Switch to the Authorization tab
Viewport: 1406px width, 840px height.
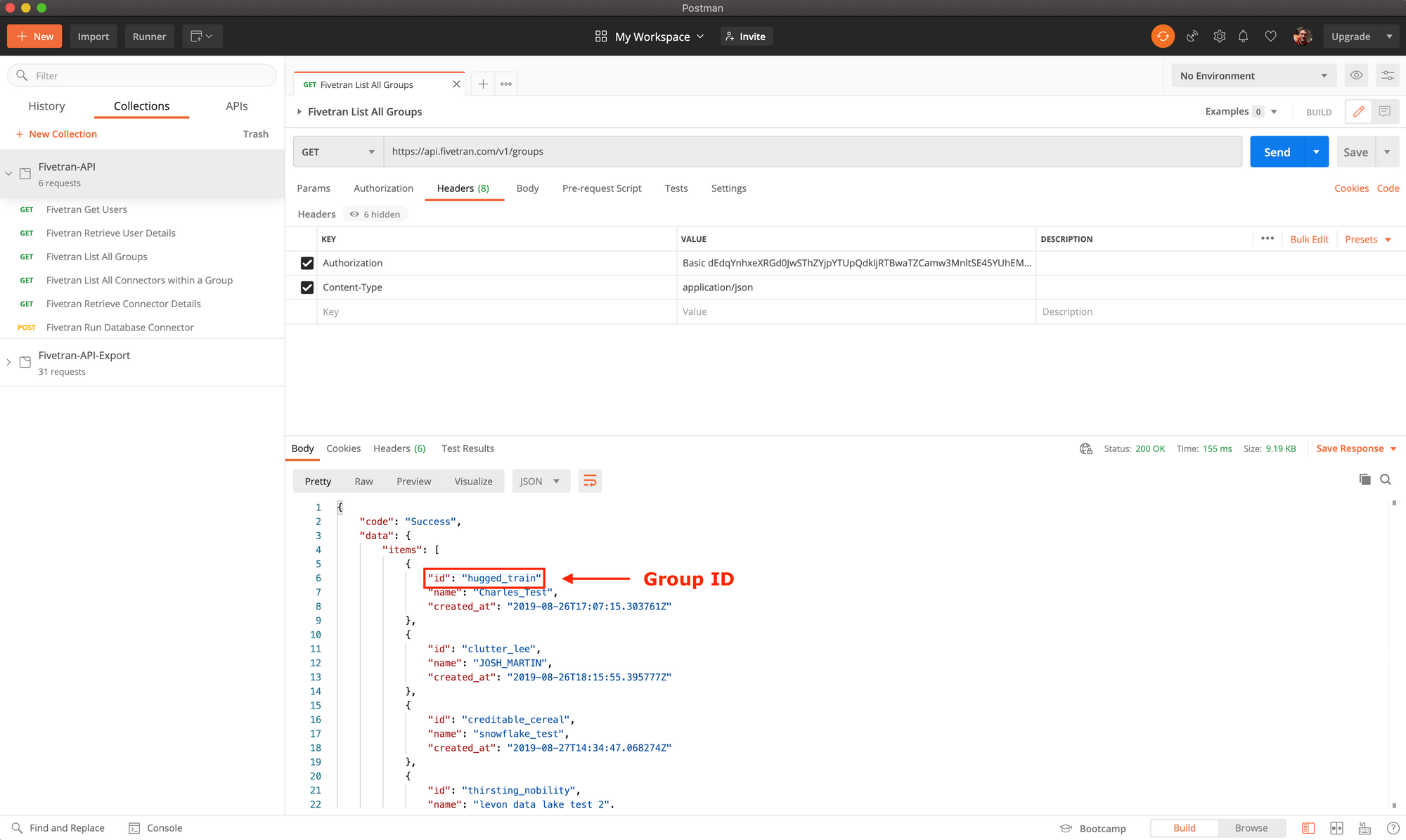pos(383,188)
